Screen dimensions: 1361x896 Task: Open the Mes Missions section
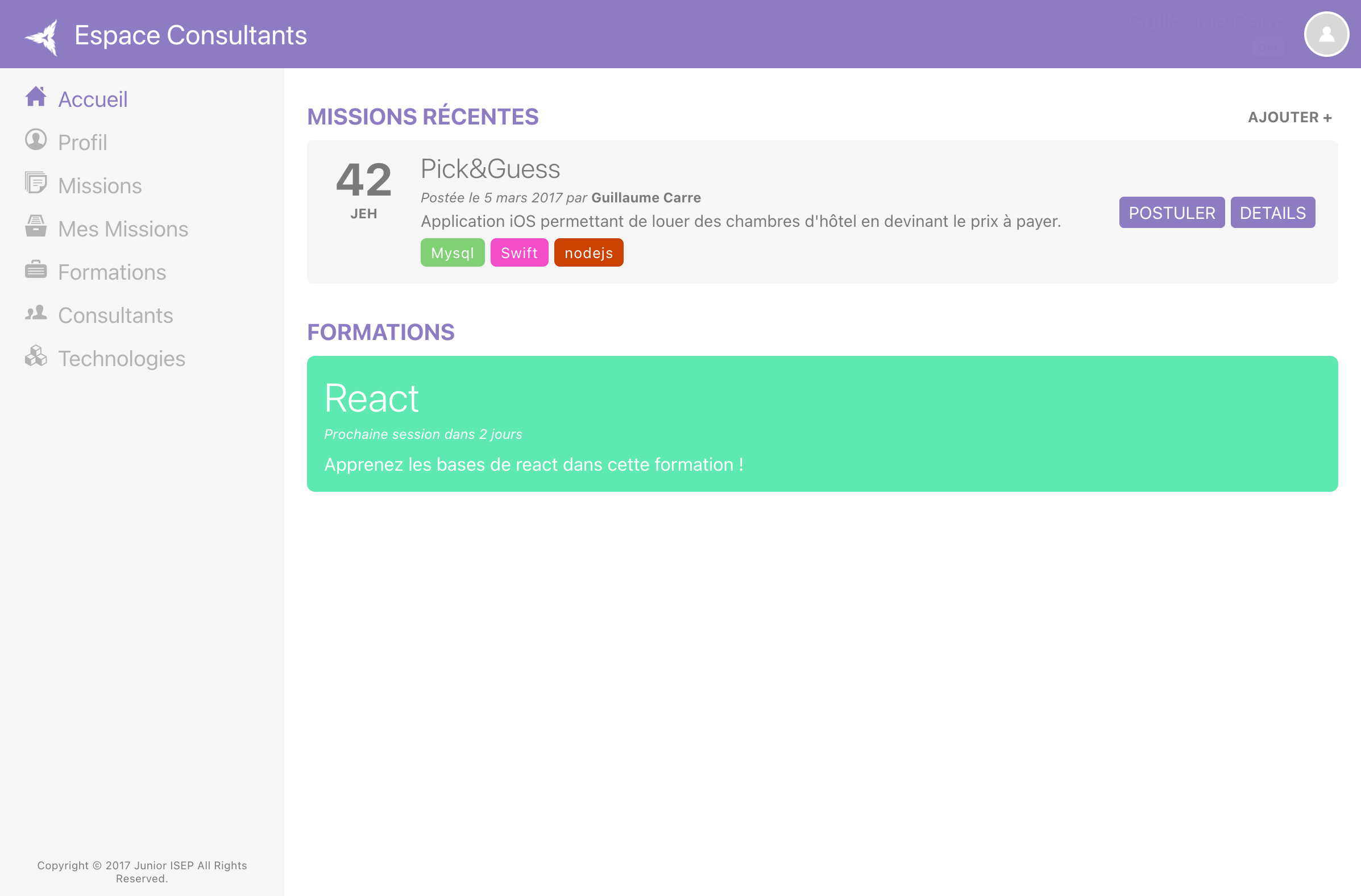point(123,229)
